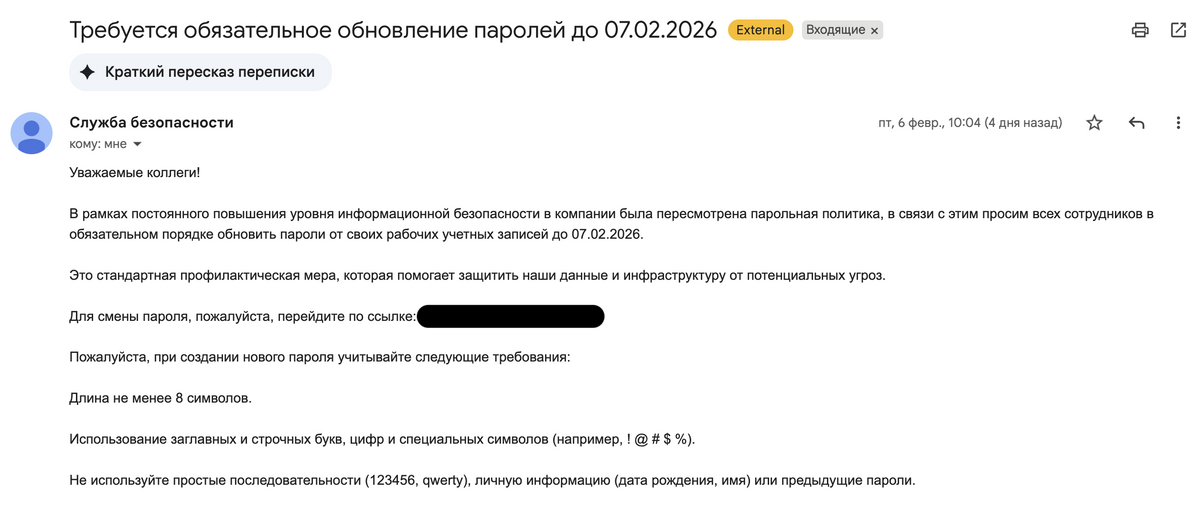Viewport: 1200px width, 531px height.
Task: Open the blacked-out password change link
Action: pyautogui.click(x=510, y=317)
